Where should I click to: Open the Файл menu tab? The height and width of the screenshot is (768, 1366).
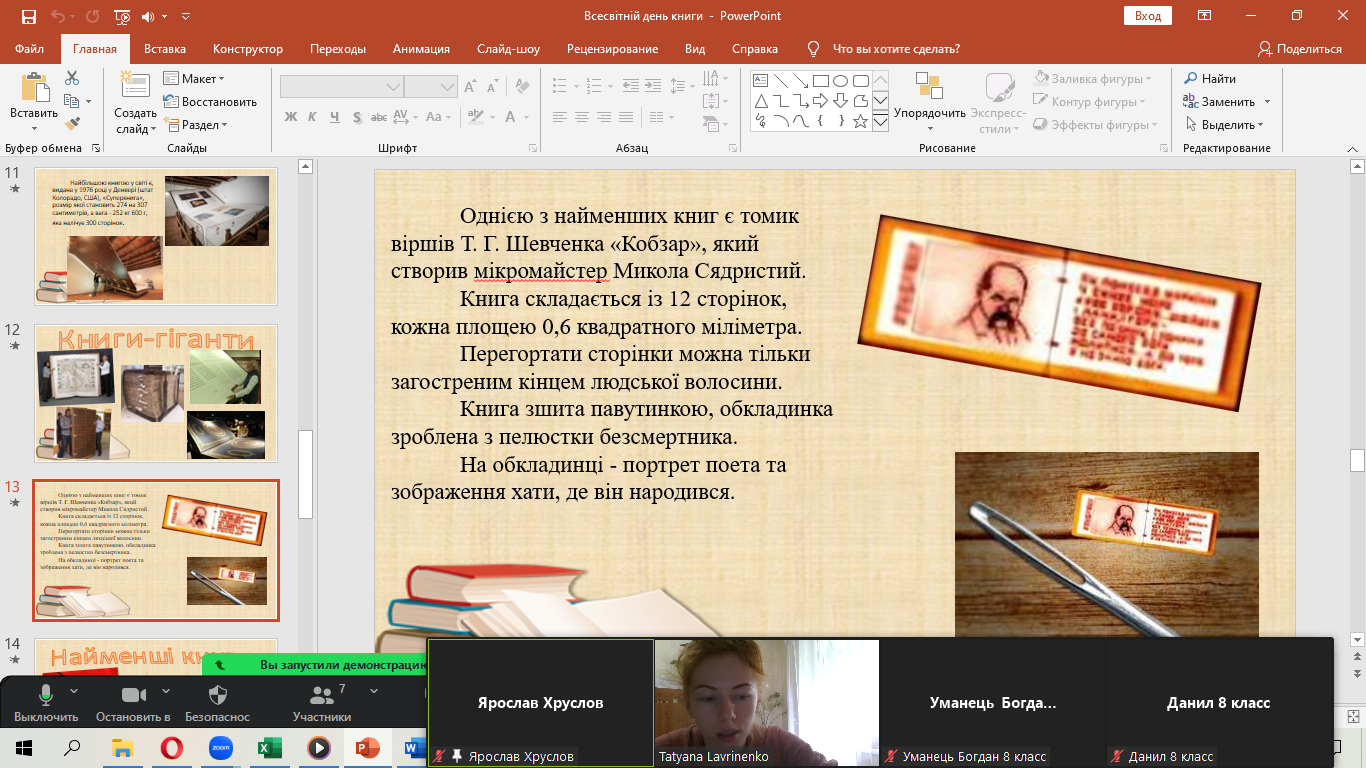tap(30, 49)
